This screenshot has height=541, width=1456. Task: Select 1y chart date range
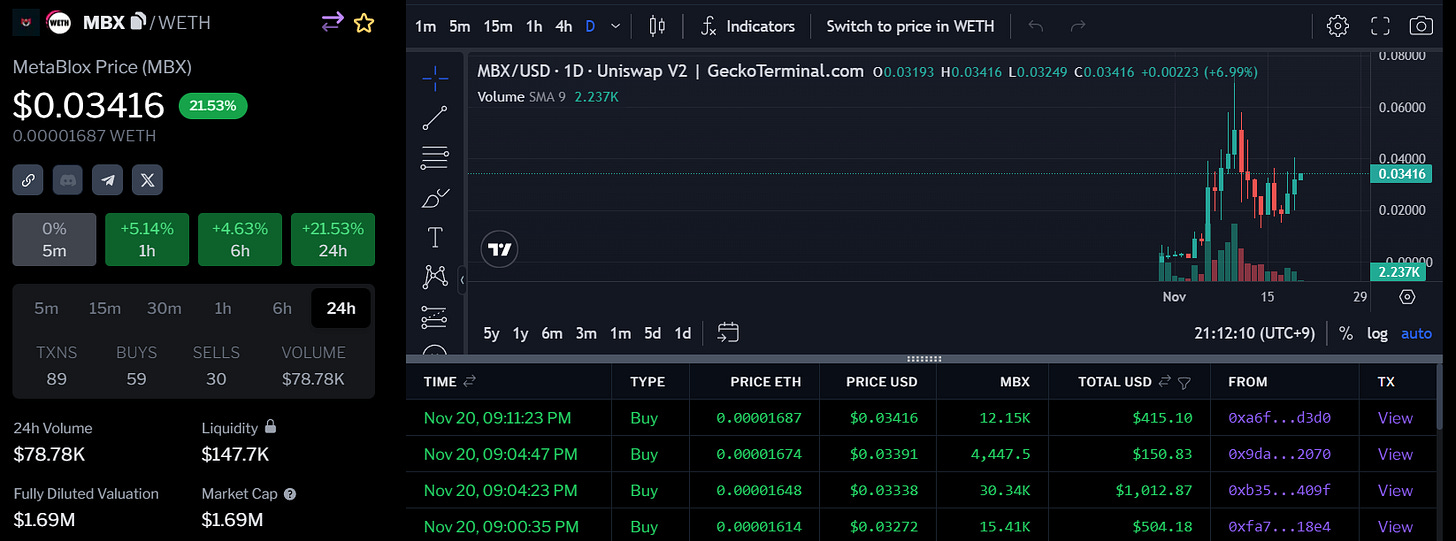click(x=520, y=333)
